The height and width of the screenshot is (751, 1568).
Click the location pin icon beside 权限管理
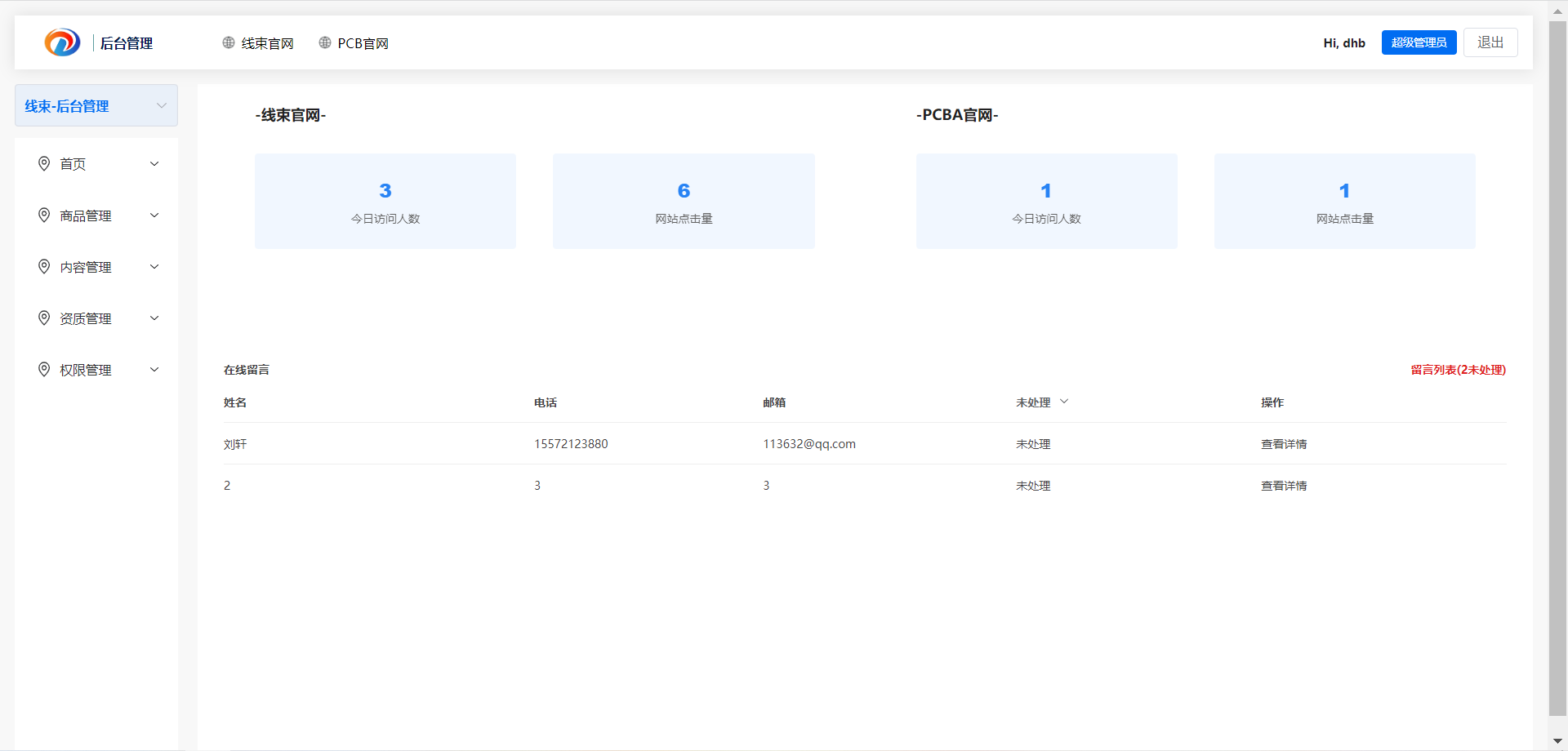click(x=44, y=369)
